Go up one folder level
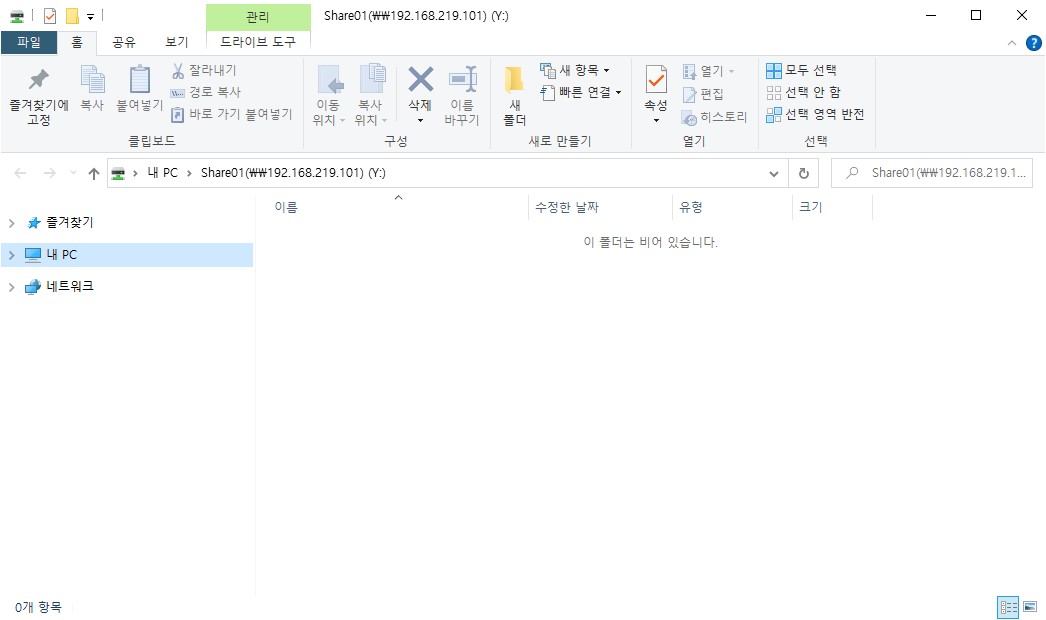 93,174
